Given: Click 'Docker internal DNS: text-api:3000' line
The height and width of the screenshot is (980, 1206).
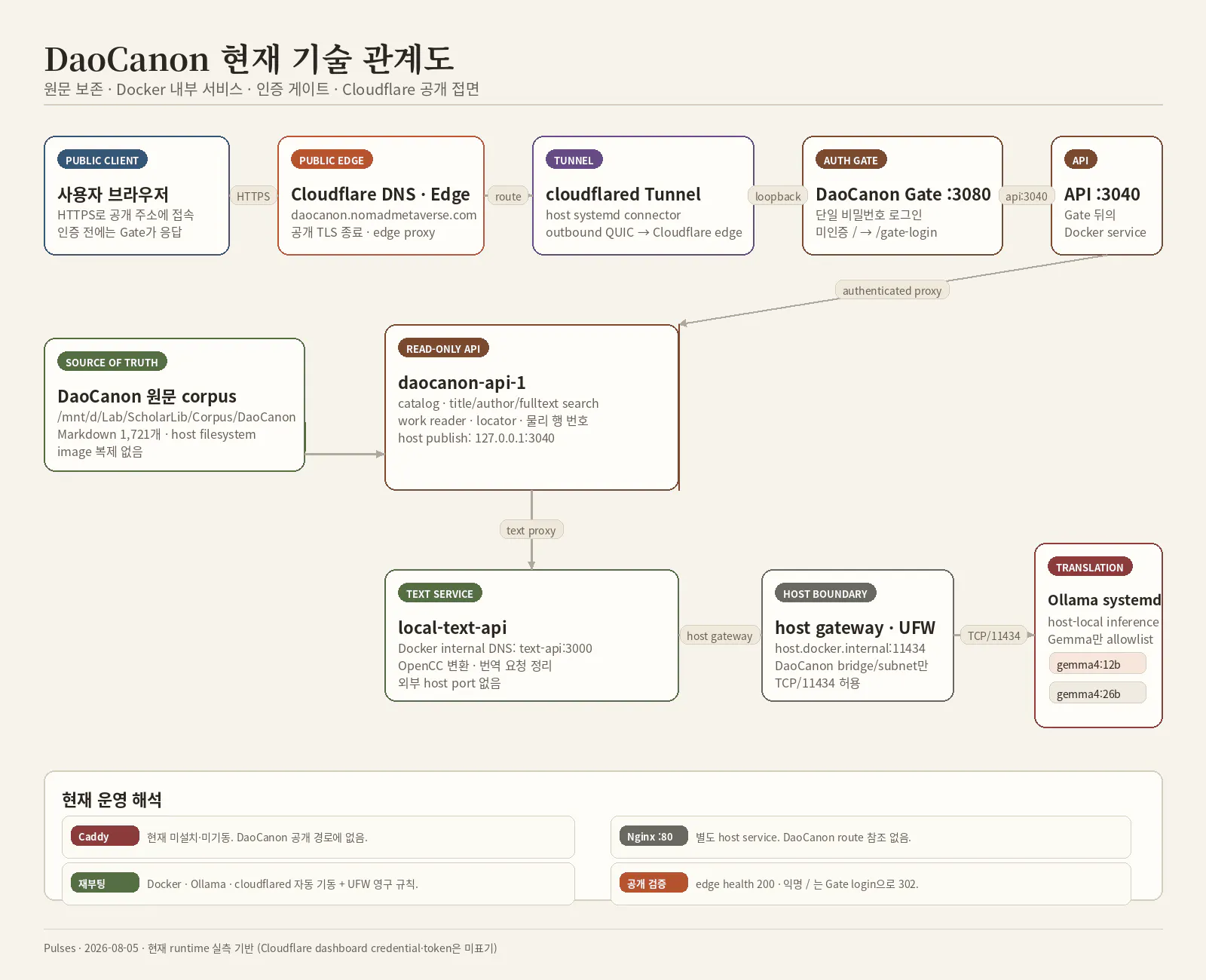Looking at the screenshot, I should click(495, 648).
